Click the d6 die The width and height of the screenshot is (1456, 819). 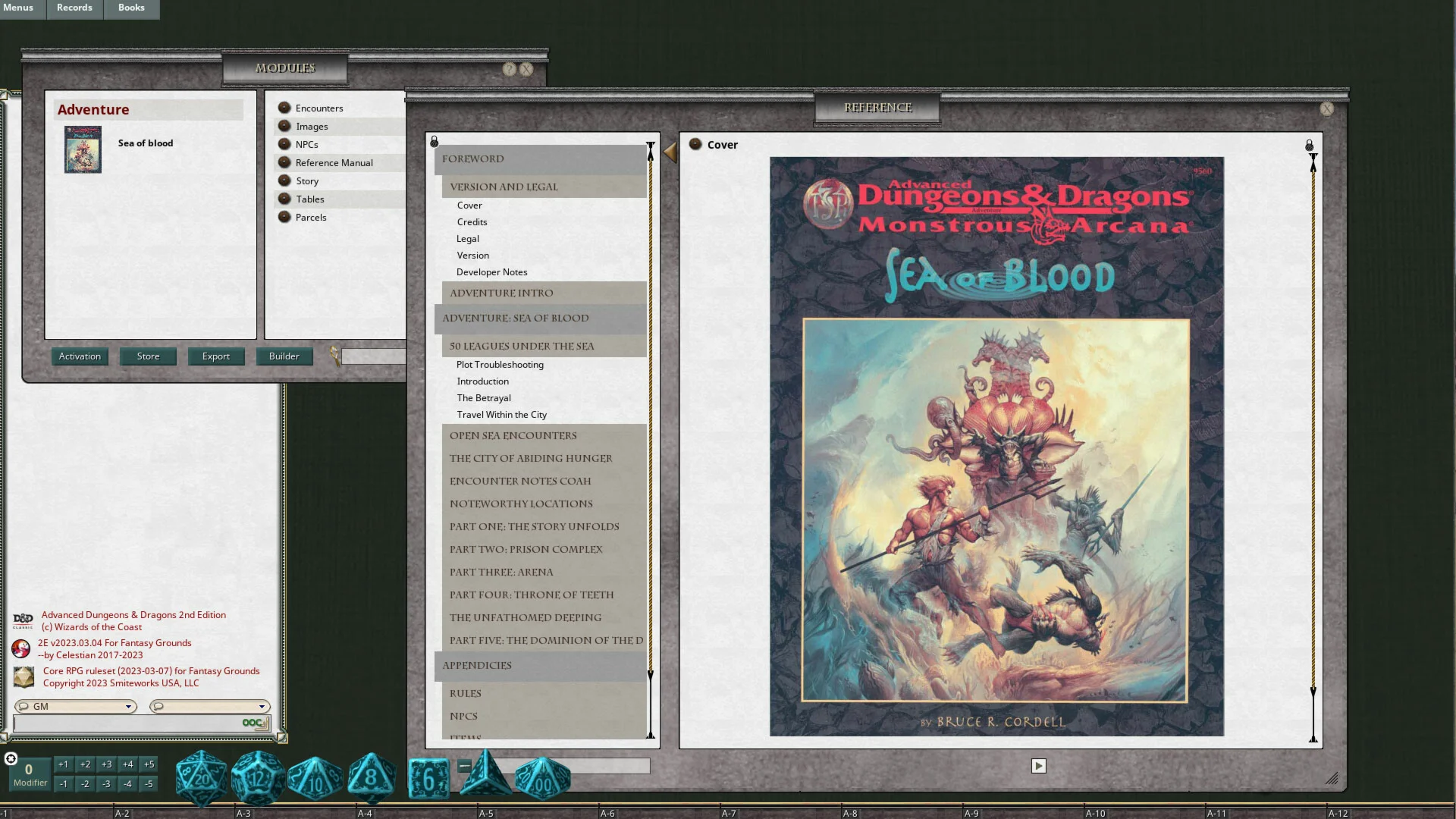[x=428, y=779]
